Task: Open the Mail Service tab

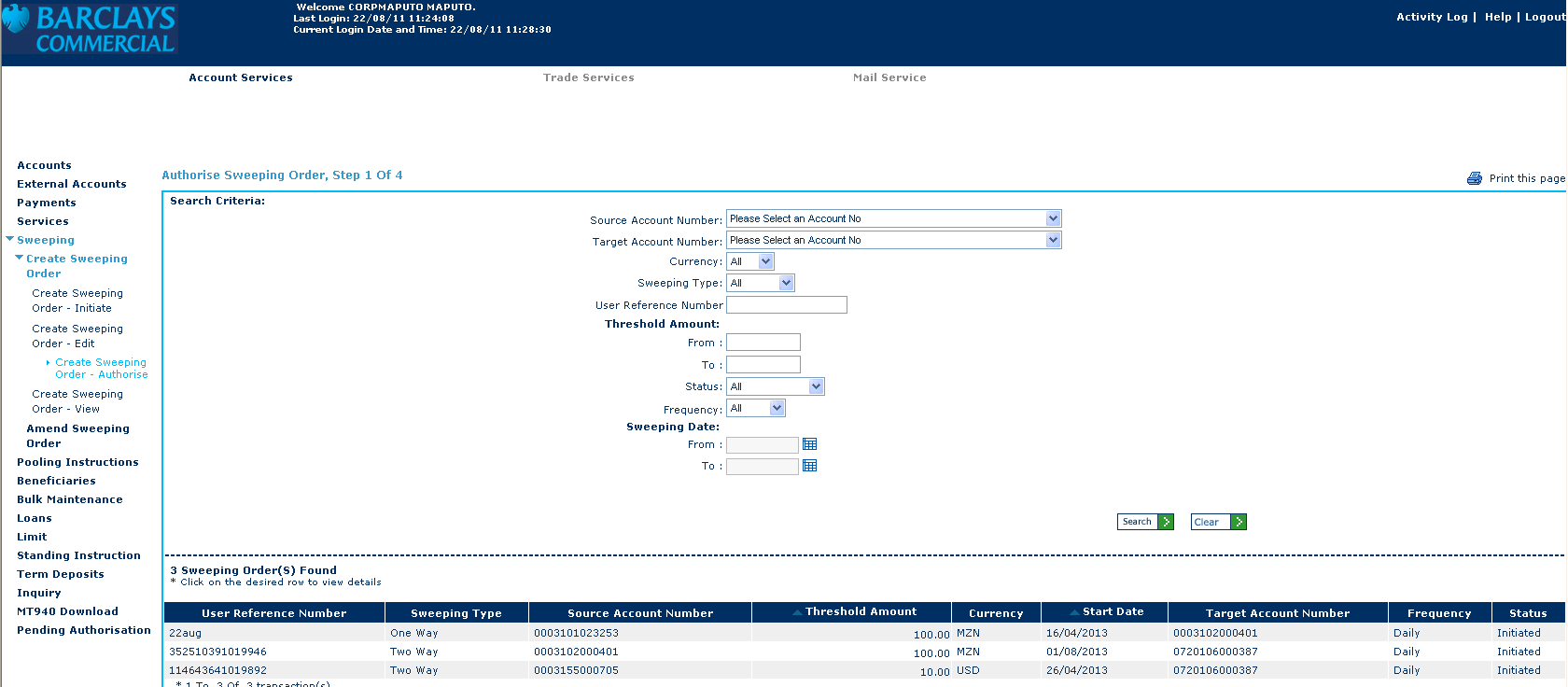Action: pos(889,77)
